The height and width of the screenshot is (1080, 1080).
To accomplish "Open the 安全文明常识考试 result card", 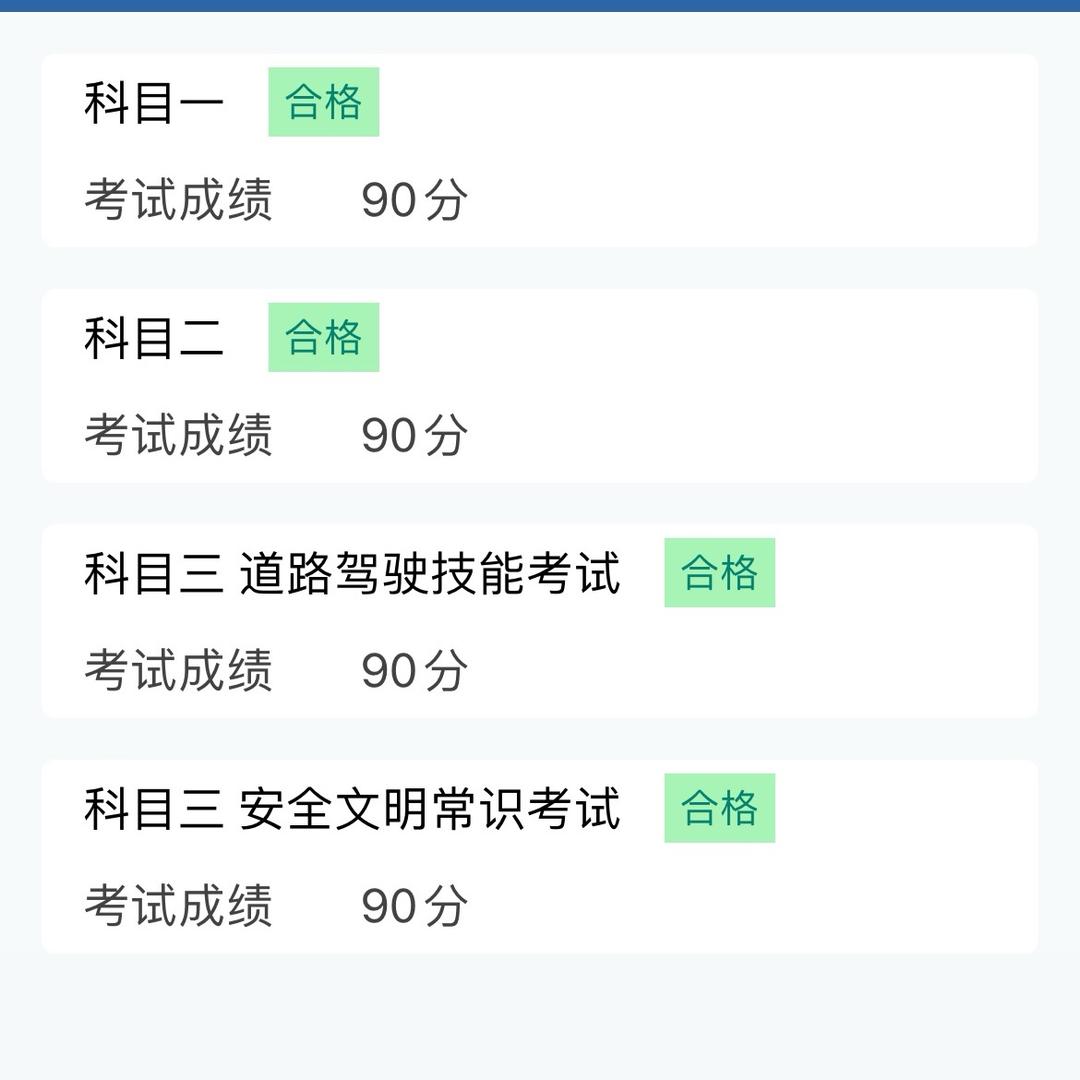I will 540,855.
